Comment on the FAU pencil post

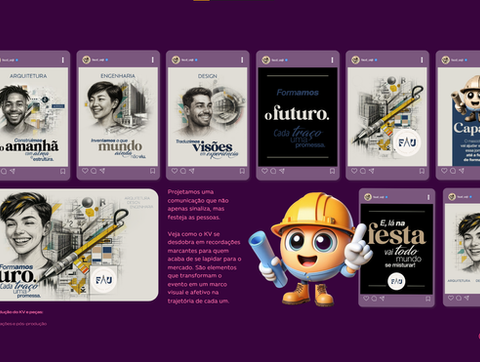click(x=363, y=171)
